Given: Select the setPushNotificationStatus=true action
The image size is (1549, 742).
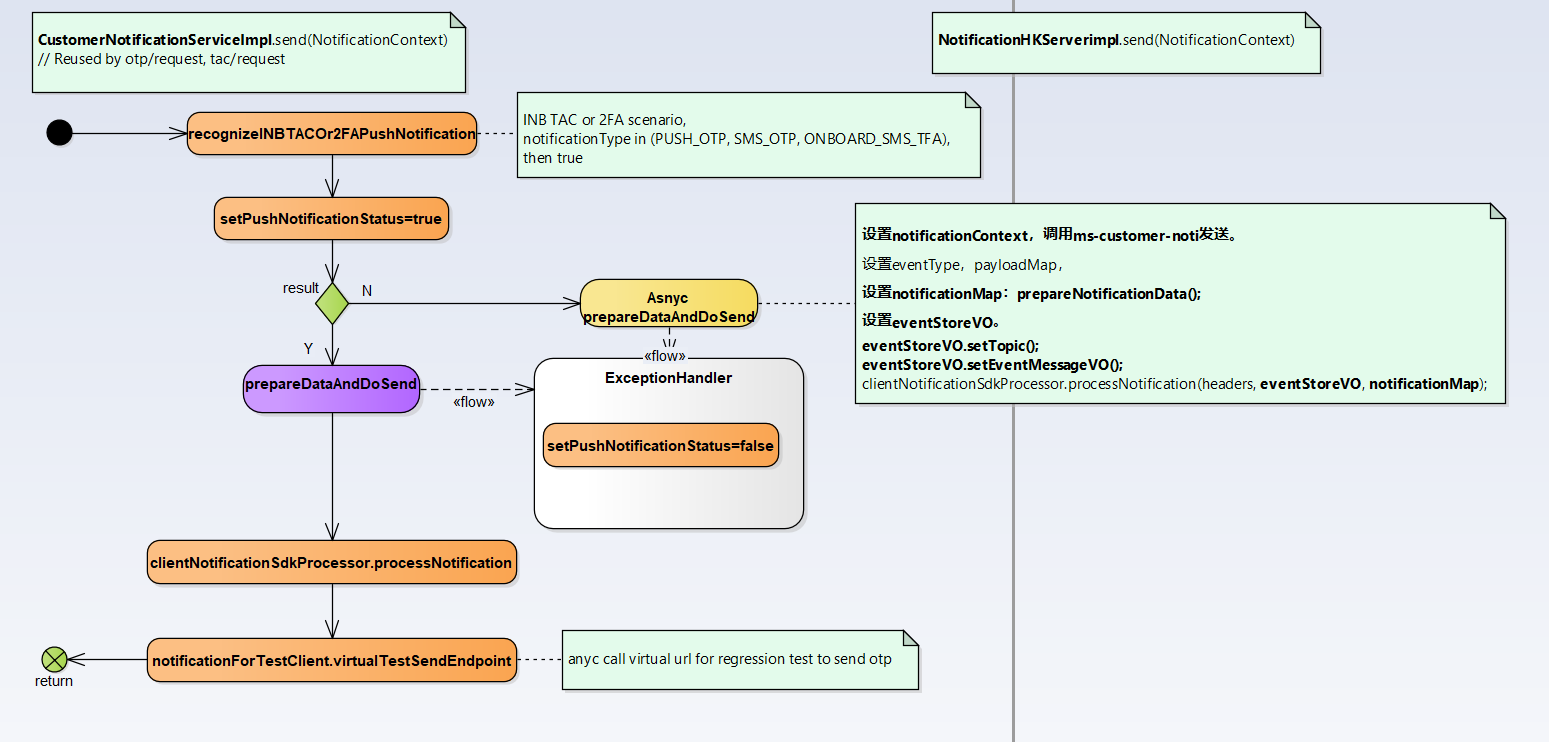Looking at the screenshot, I should coord(331,219).
